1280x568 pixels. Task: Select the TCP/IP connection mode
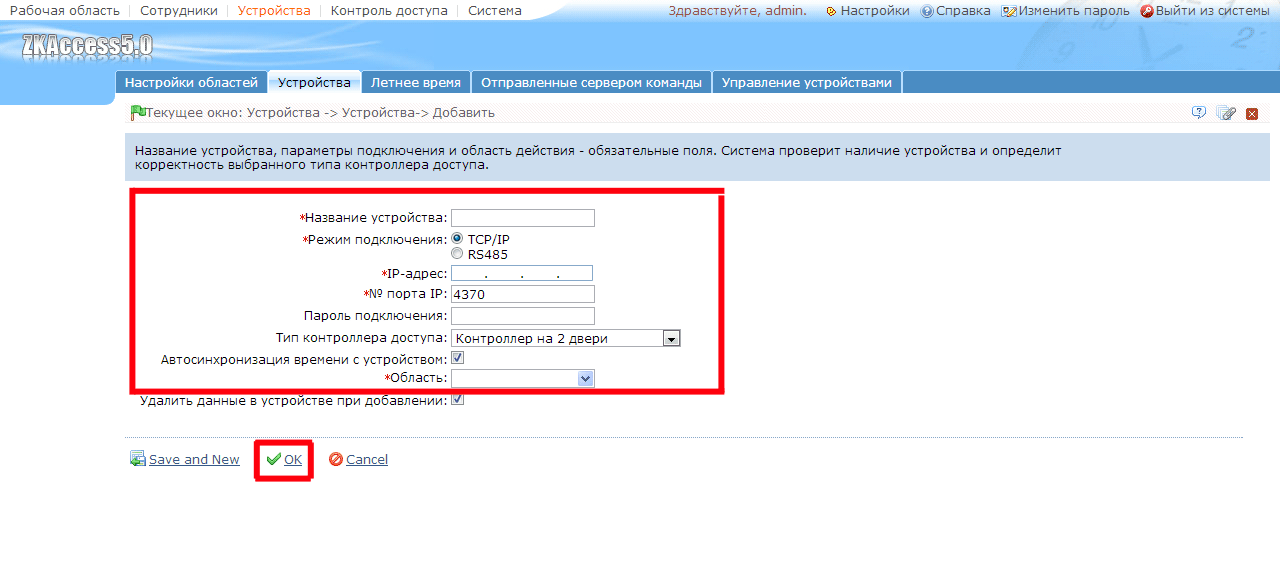click(458, 239)
